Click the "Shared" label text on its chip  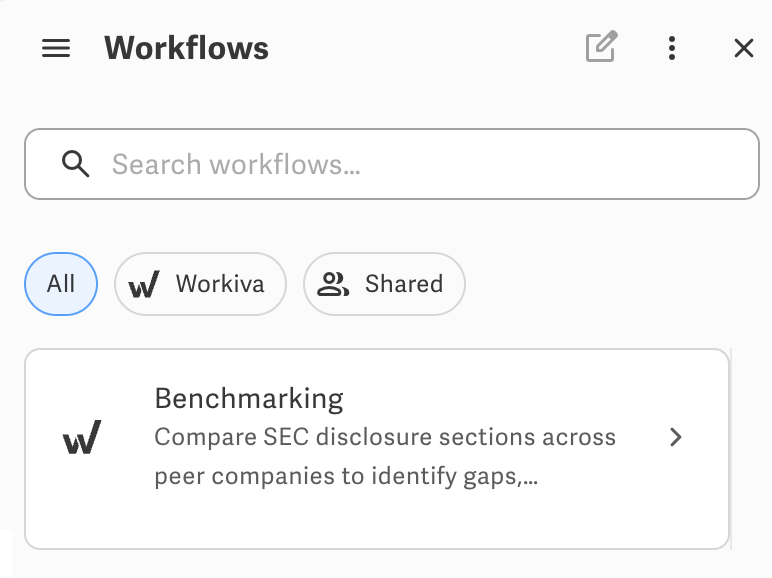[x=404, y=284]
